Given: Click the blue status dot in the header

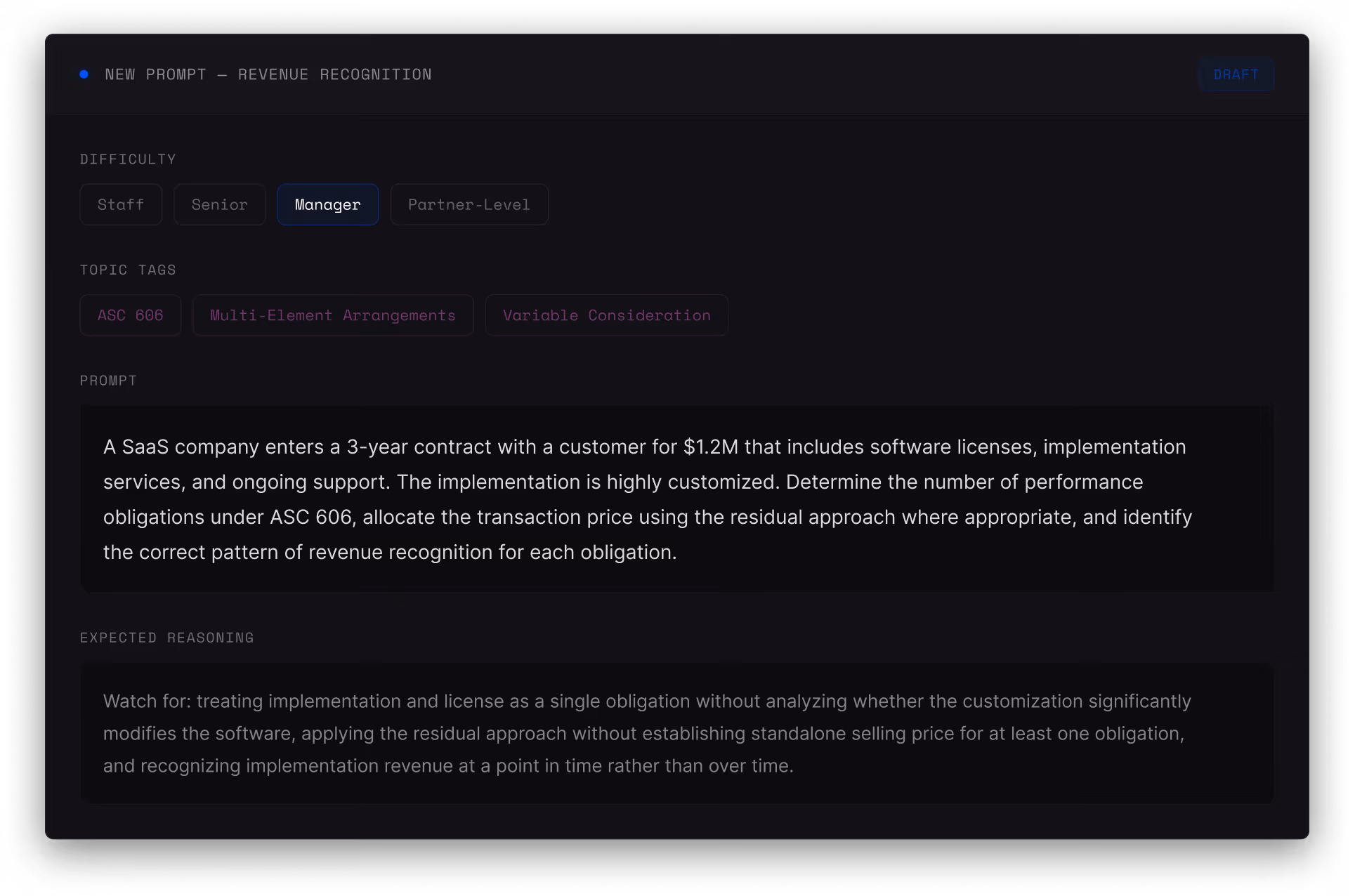Looking at the screenshot, I should [84, 74].
